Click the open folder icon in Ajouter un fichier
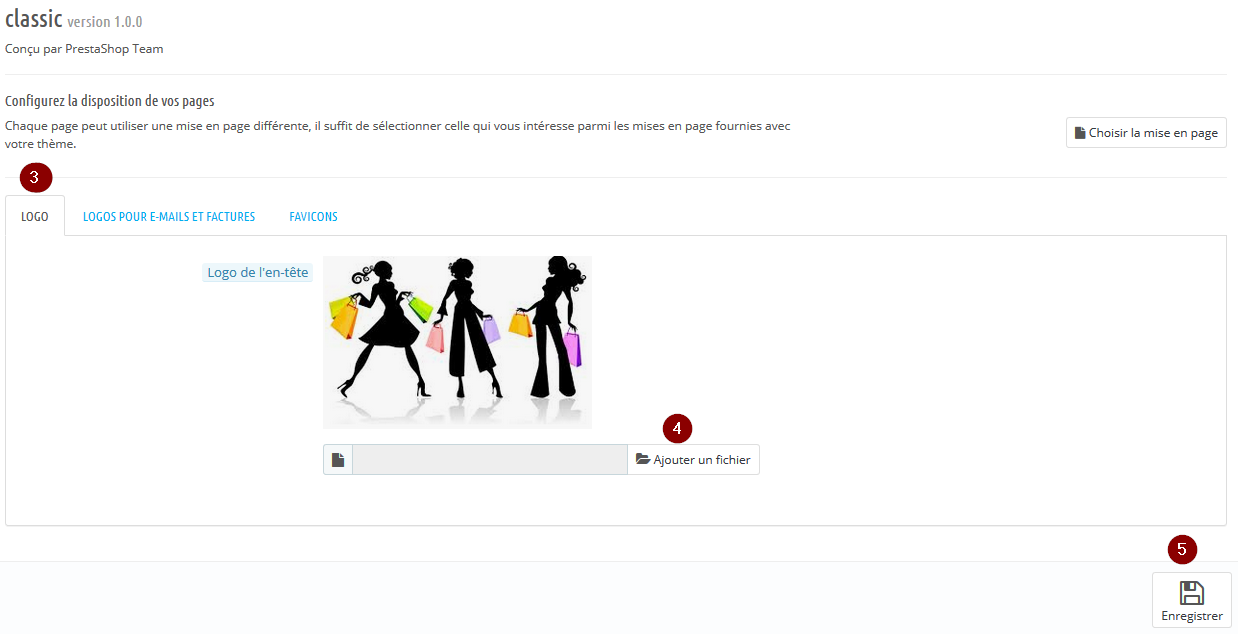1238x634 pixels. pyautogui.click(x=643, y=459)
